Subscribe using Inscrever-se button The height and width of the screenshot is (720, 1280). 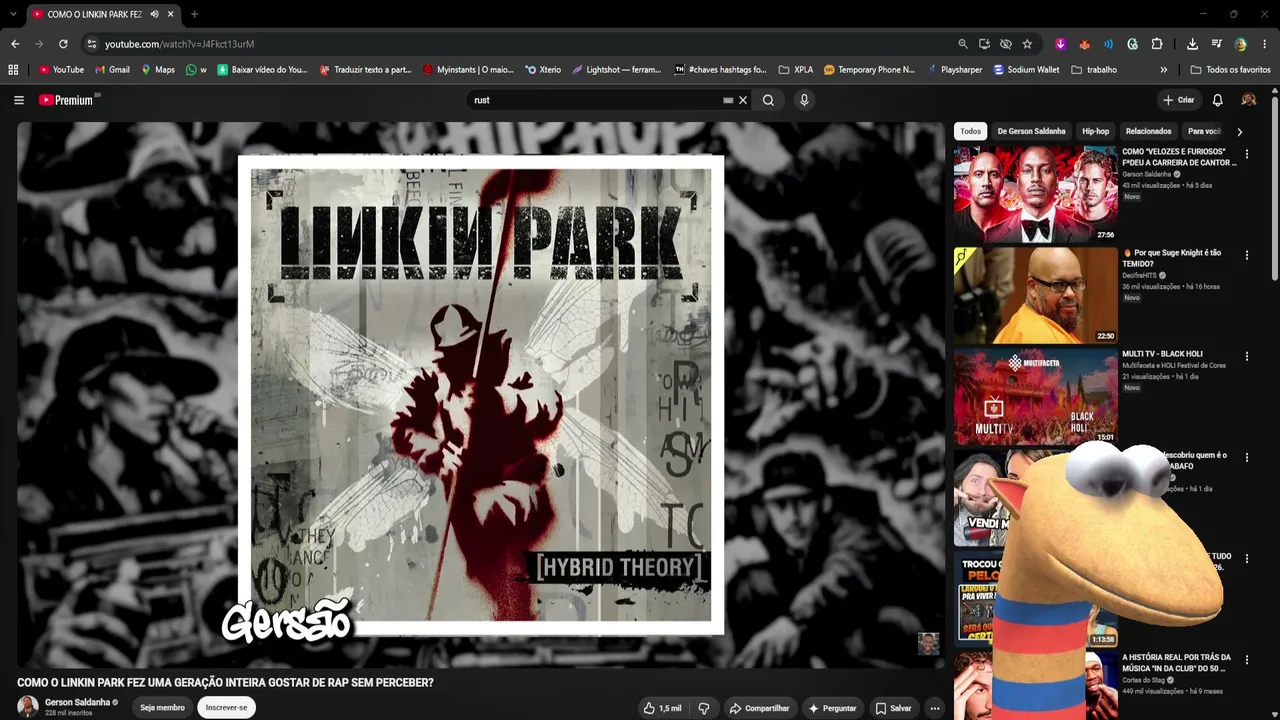[226, 707]
